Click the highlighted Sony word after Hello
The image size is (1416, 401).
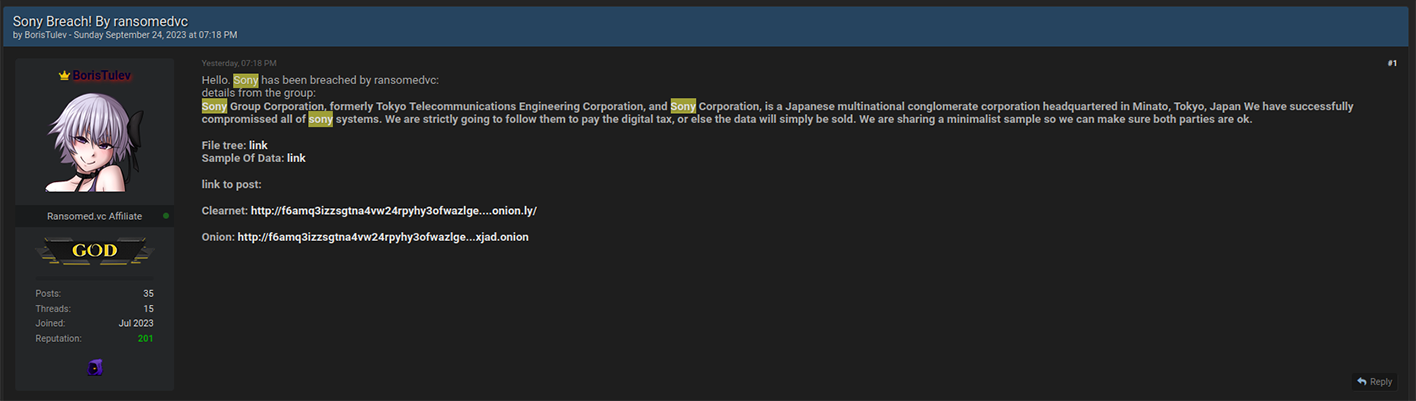coord(245,80)
